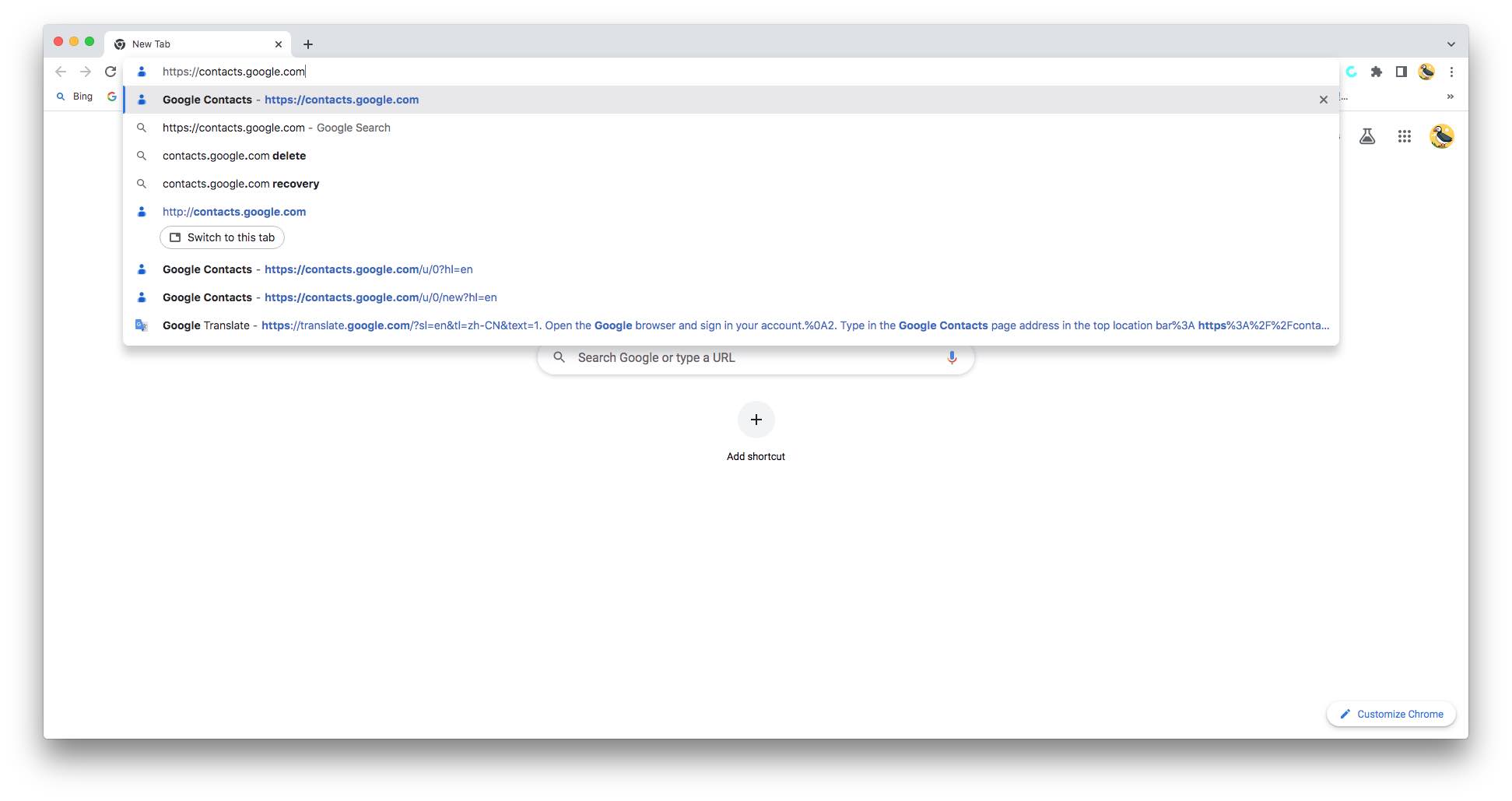Click the Google Translate favicon in suggestions

pos(142,325)
